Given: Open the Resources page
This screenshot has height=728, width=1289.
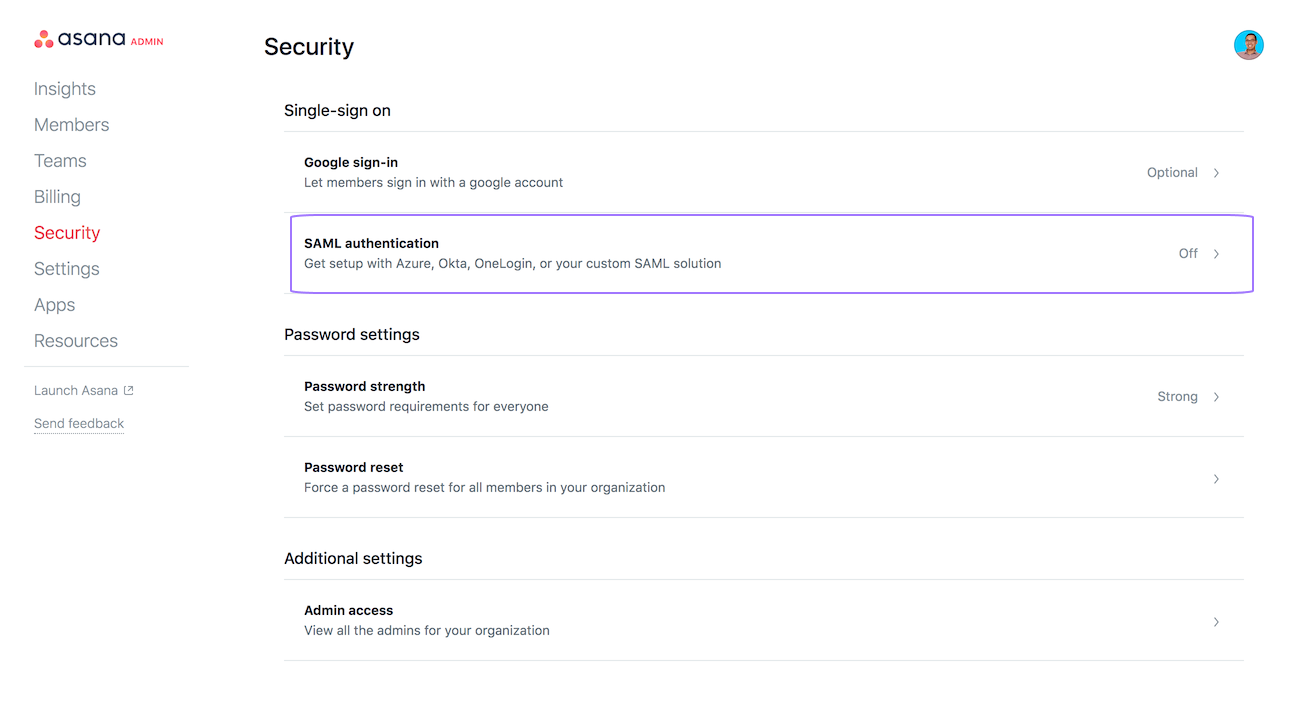Looking at the screenshot, I should pos(76,341).
